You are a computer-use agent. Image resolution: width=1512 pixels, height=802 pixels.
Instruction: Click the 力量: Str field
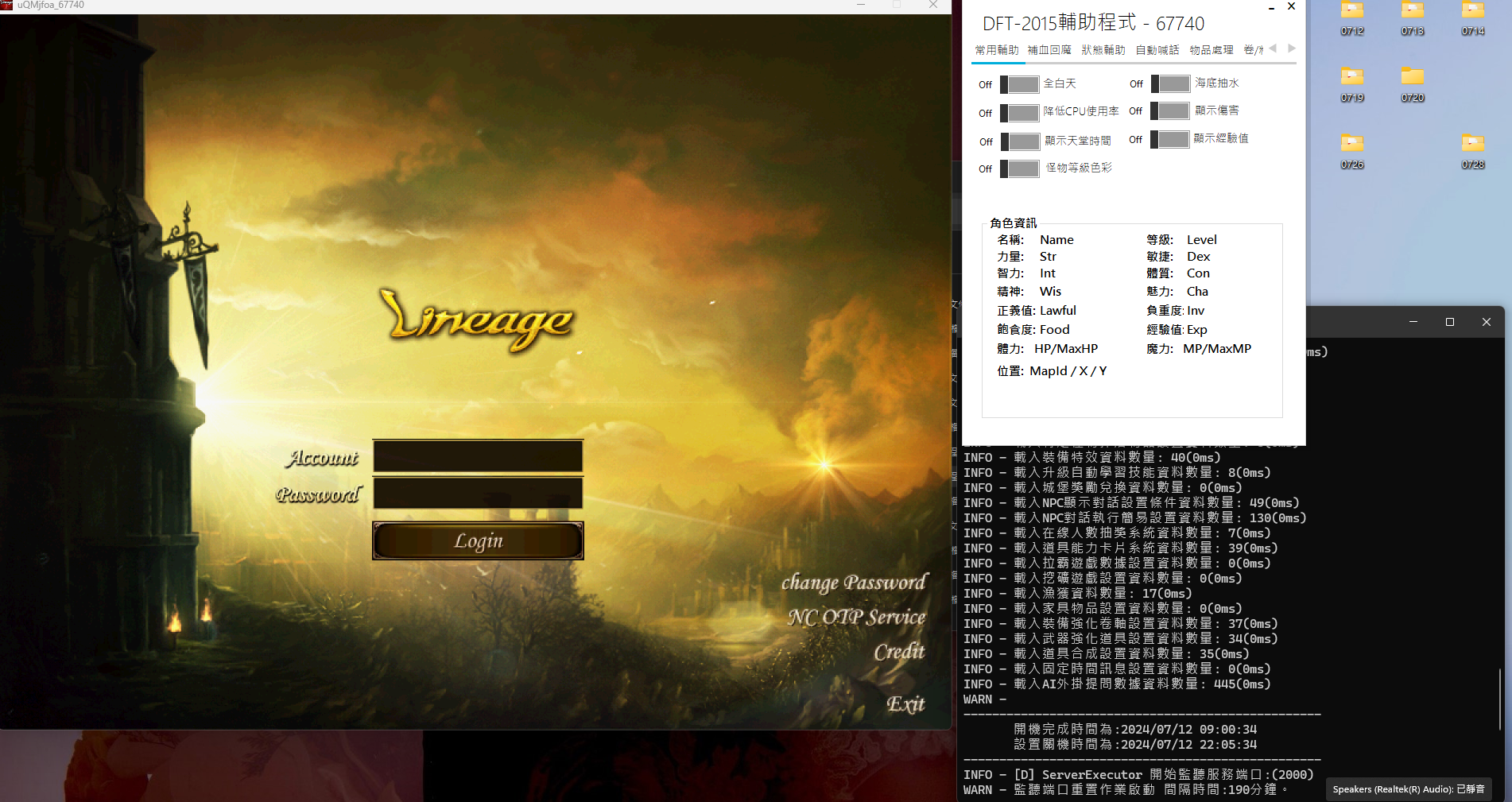pos(1026,257)
